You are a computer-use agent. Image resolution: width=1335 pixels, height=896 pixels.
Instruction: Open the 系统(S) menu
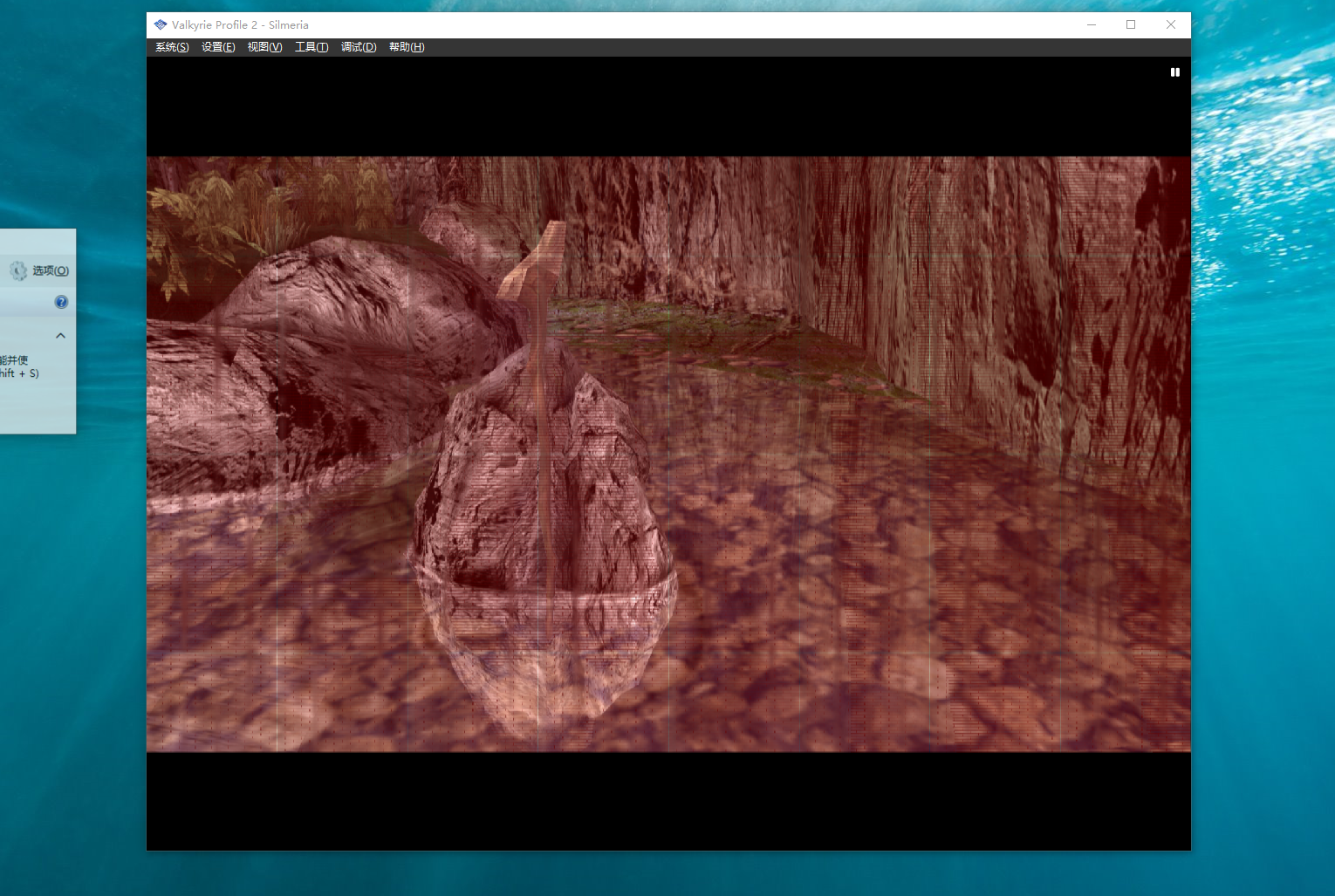tap(172, 47)
